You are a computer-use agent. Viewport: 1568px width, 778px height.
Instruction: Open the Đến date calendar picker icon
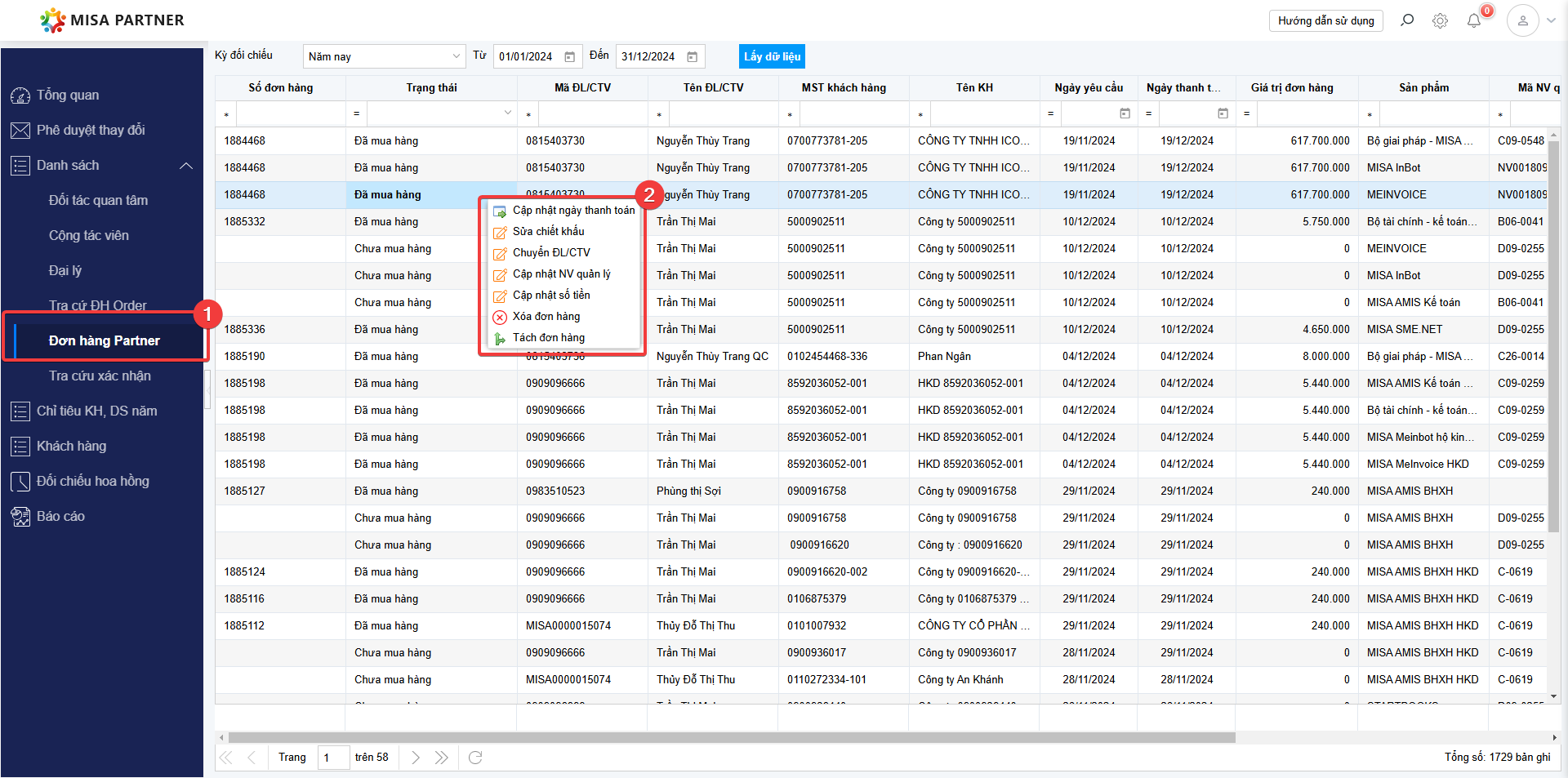[x=693, y=56]
